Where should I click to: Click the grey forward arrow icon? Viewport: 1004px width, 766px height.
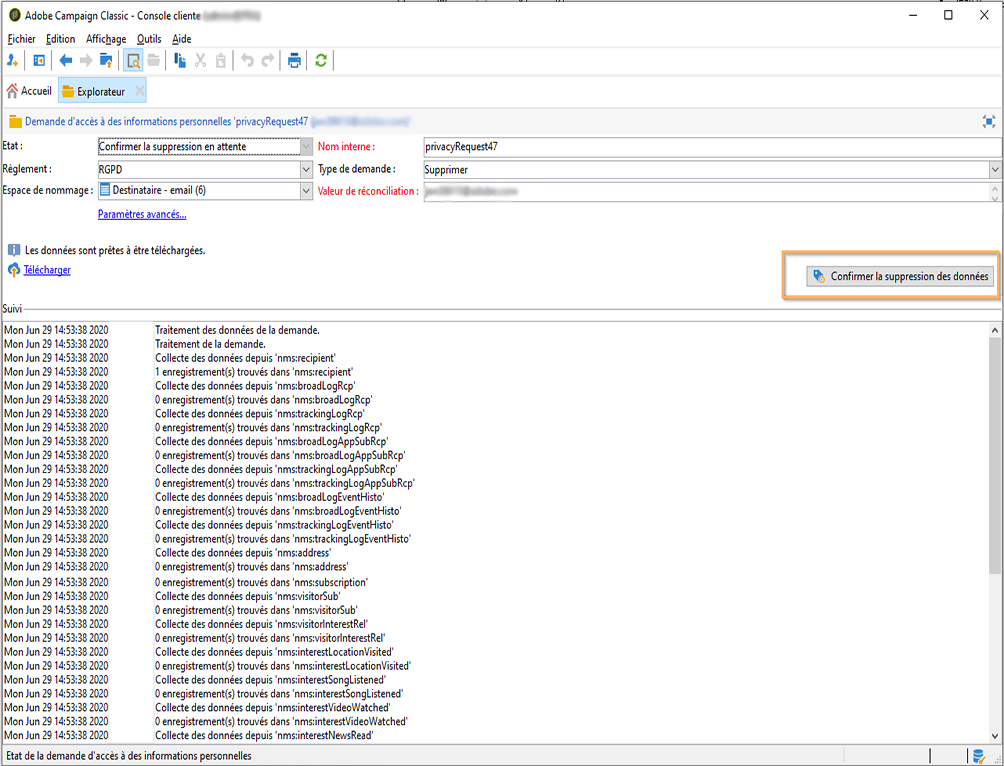point(86,61)
